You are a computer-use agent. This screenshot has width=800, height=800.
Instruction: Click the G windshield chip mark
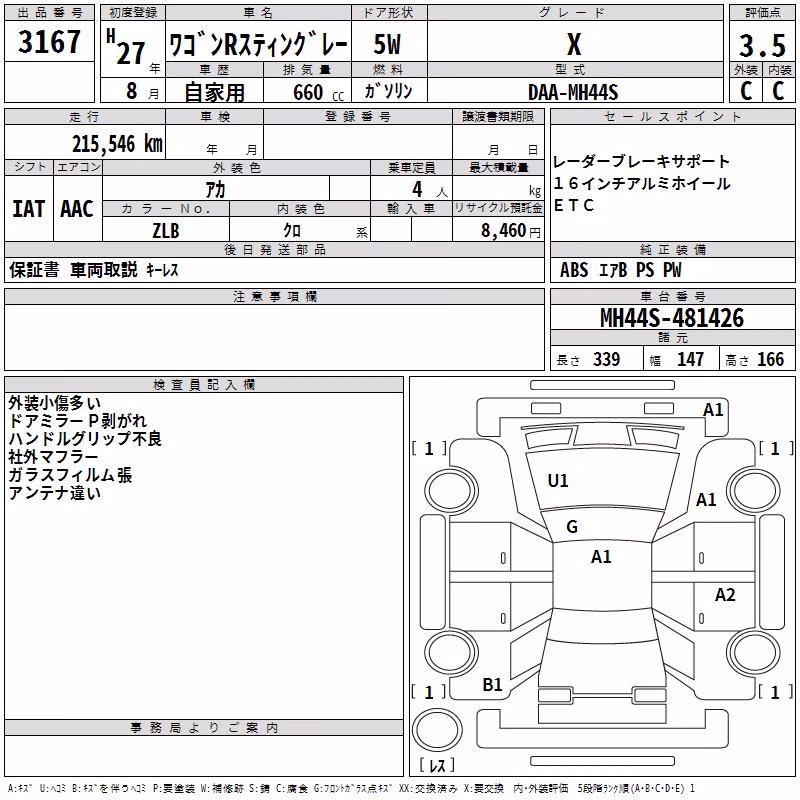point(572,527)
